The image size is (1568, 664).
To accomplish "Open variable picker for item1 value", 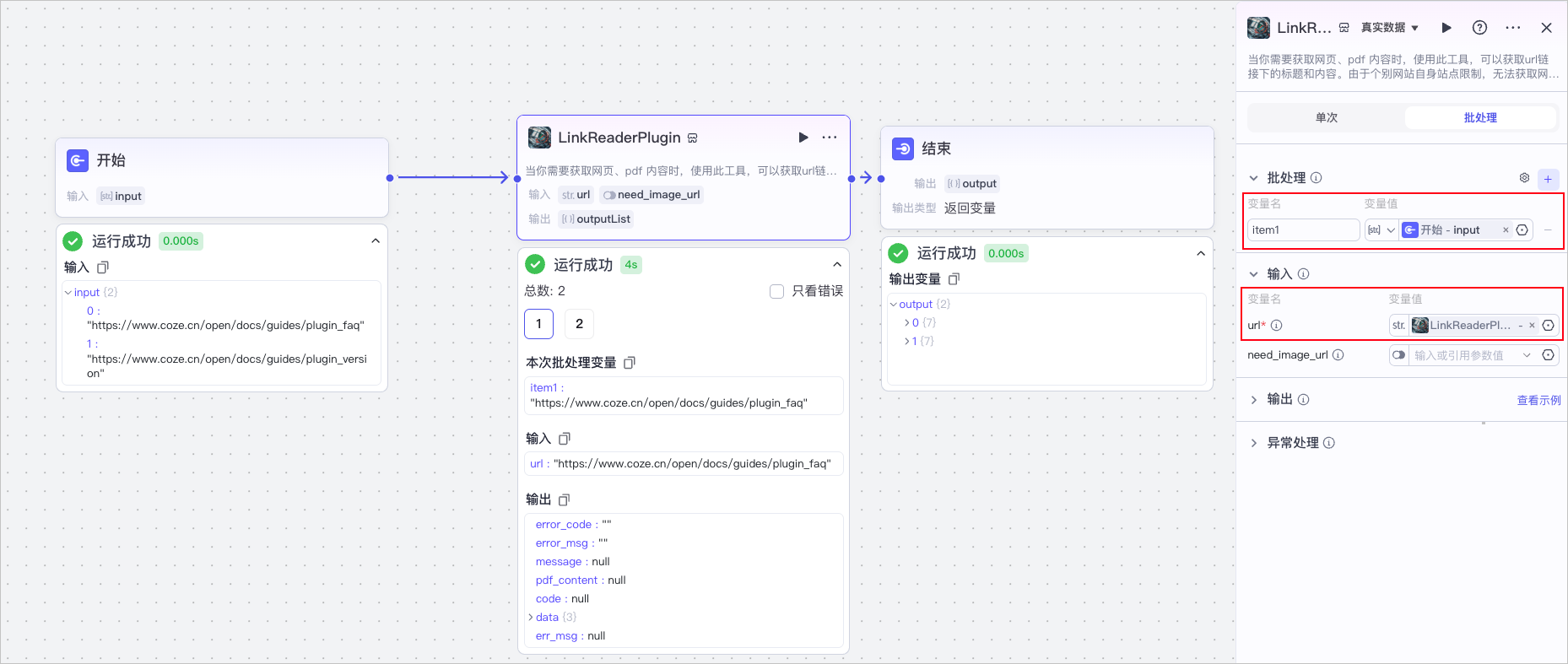I will point(1522,229).
